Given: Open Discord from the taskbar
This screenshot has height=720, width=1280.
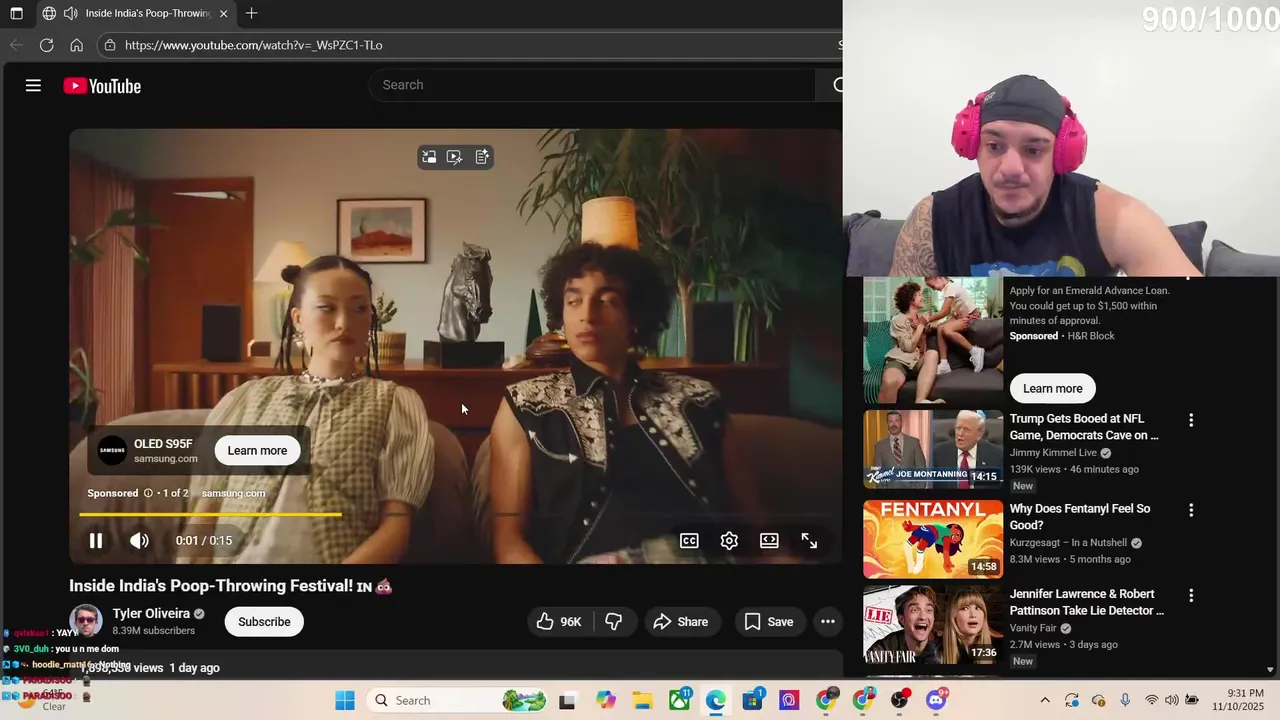Looking at the screenshot, I should (x=937, y=699).
